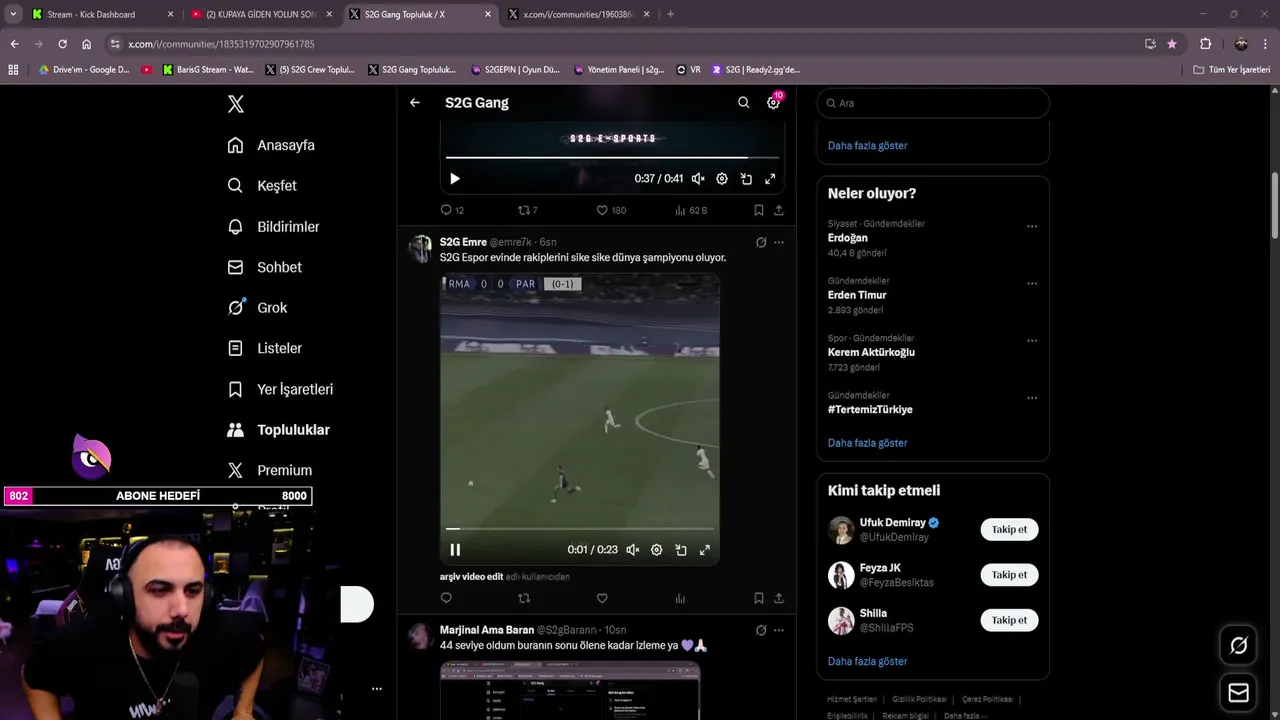
Task: Open Bildirimler notifications page
Action: pyautogui.click(x=273, y=227)
